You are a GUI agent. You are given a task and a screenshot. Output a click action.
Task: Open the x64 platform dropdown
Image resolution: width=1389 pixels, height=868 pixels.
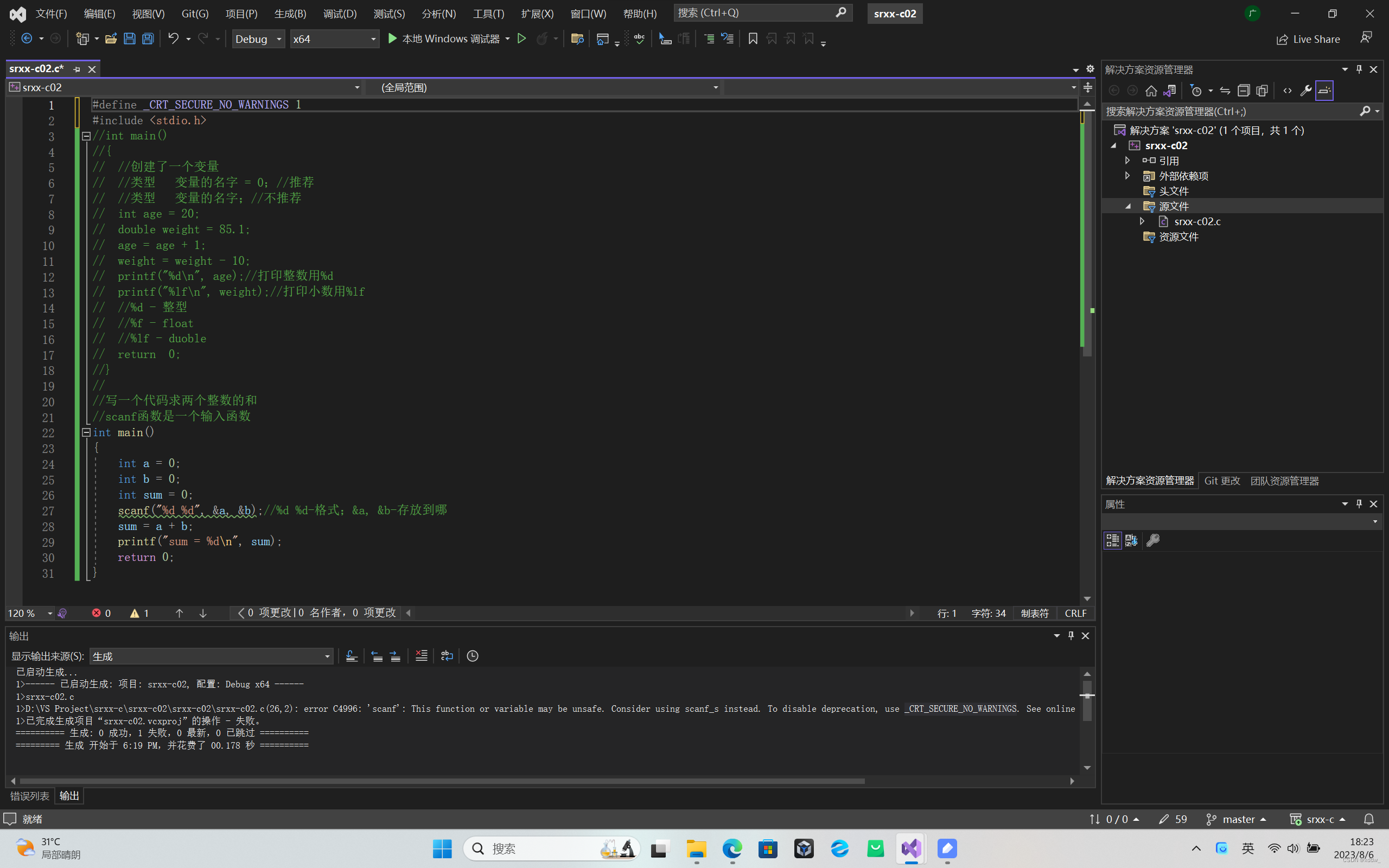click(334, 39)
